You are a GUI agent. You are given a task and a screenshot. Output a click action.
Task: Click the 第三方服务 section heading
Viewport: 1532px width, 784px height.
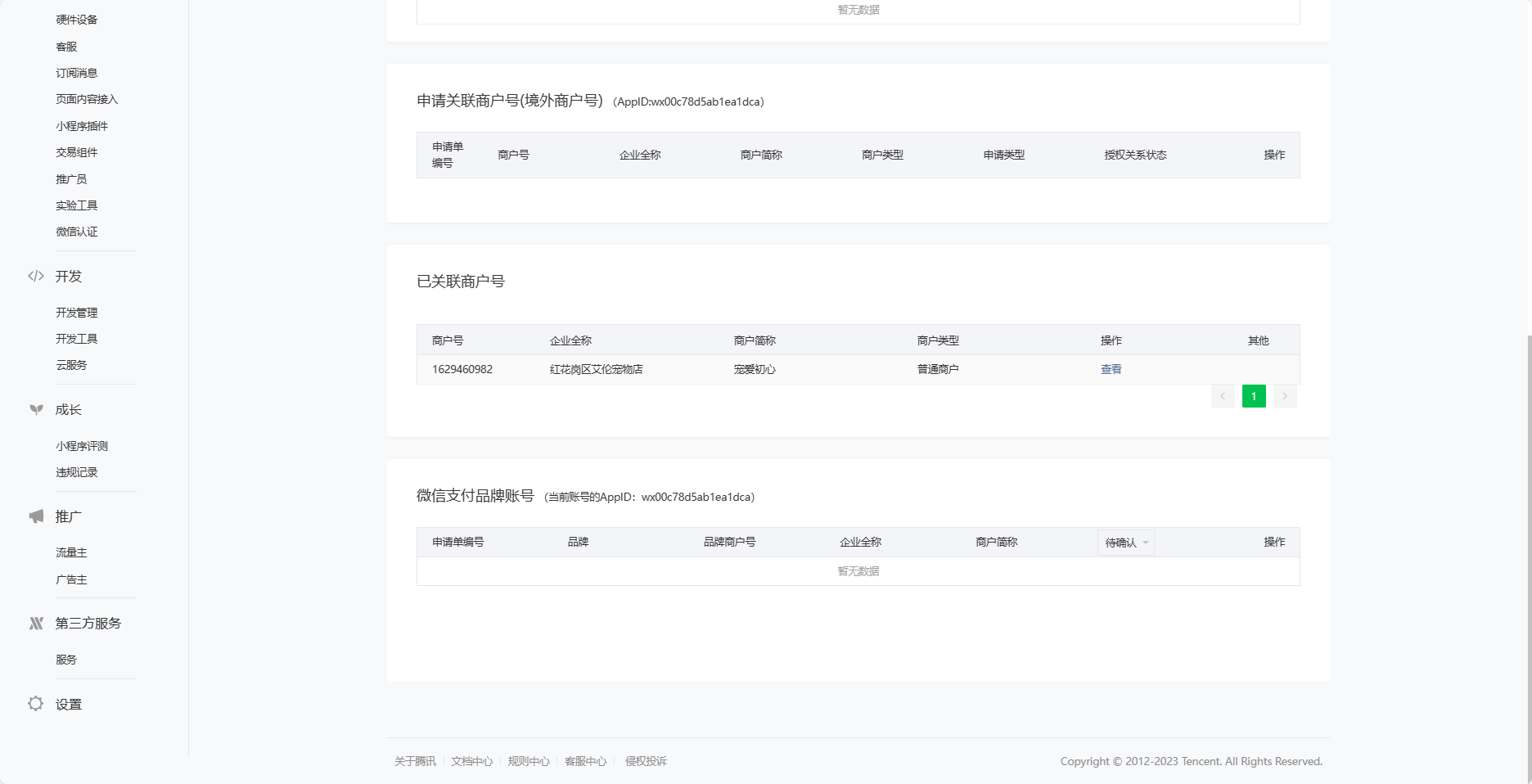(88, 624)
